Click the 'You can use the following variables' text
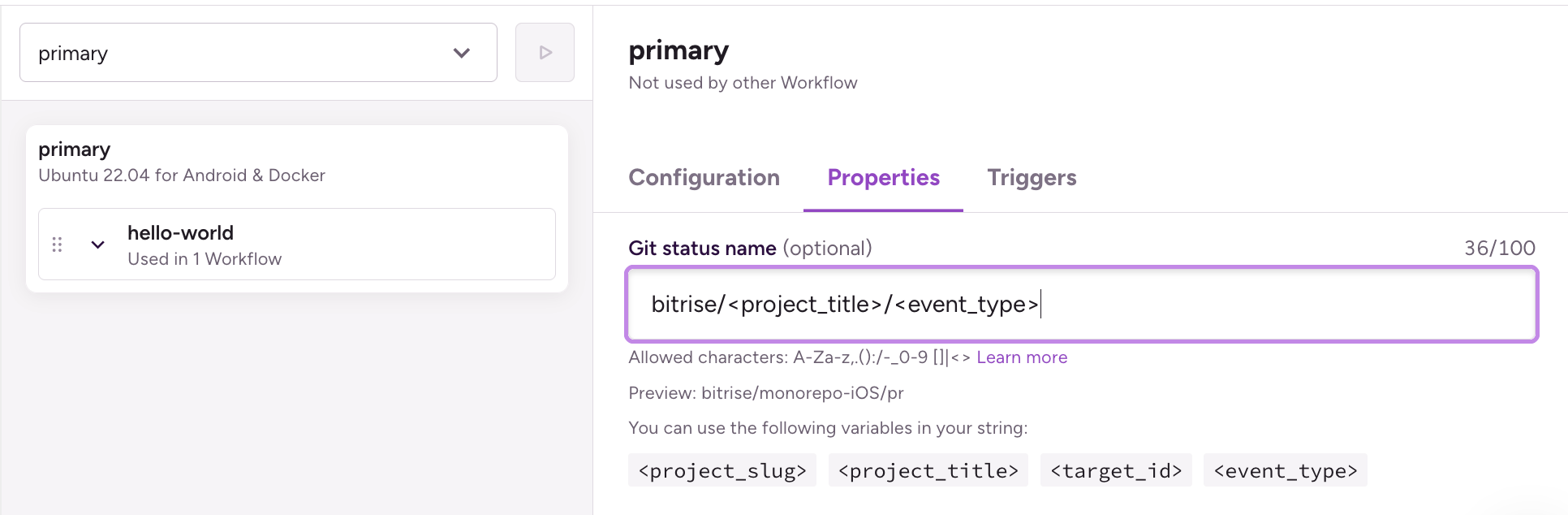This screenshot has height=515, width=1568. [x=828, y=428]
